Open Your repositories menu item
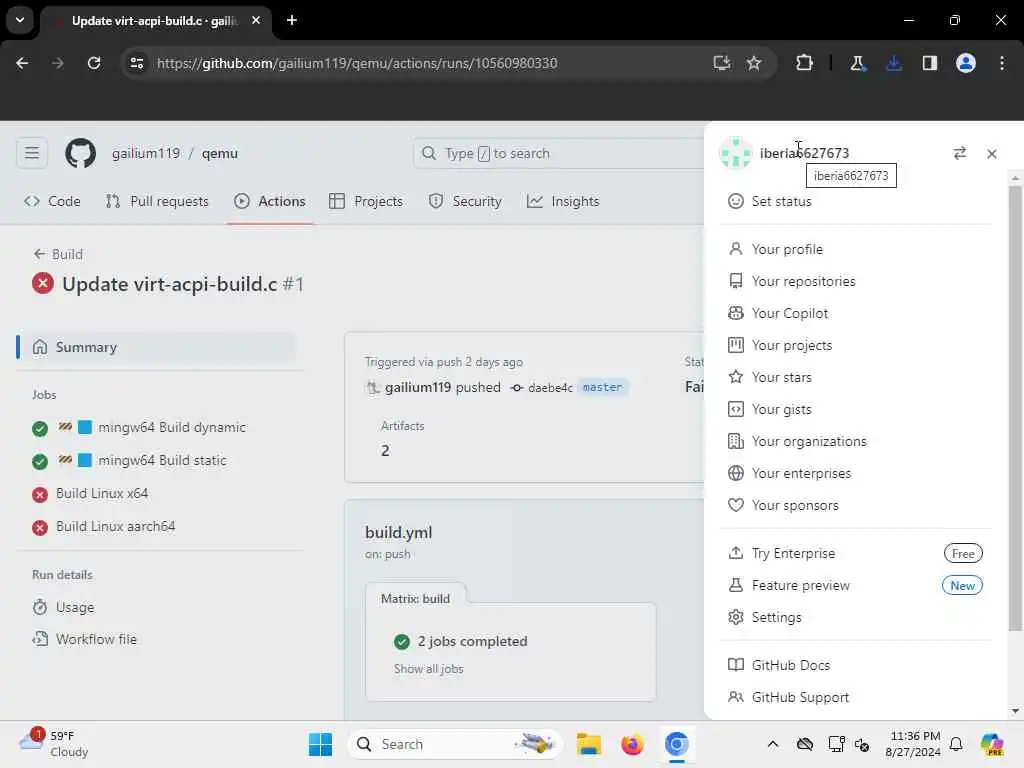 tap(856, 281)
